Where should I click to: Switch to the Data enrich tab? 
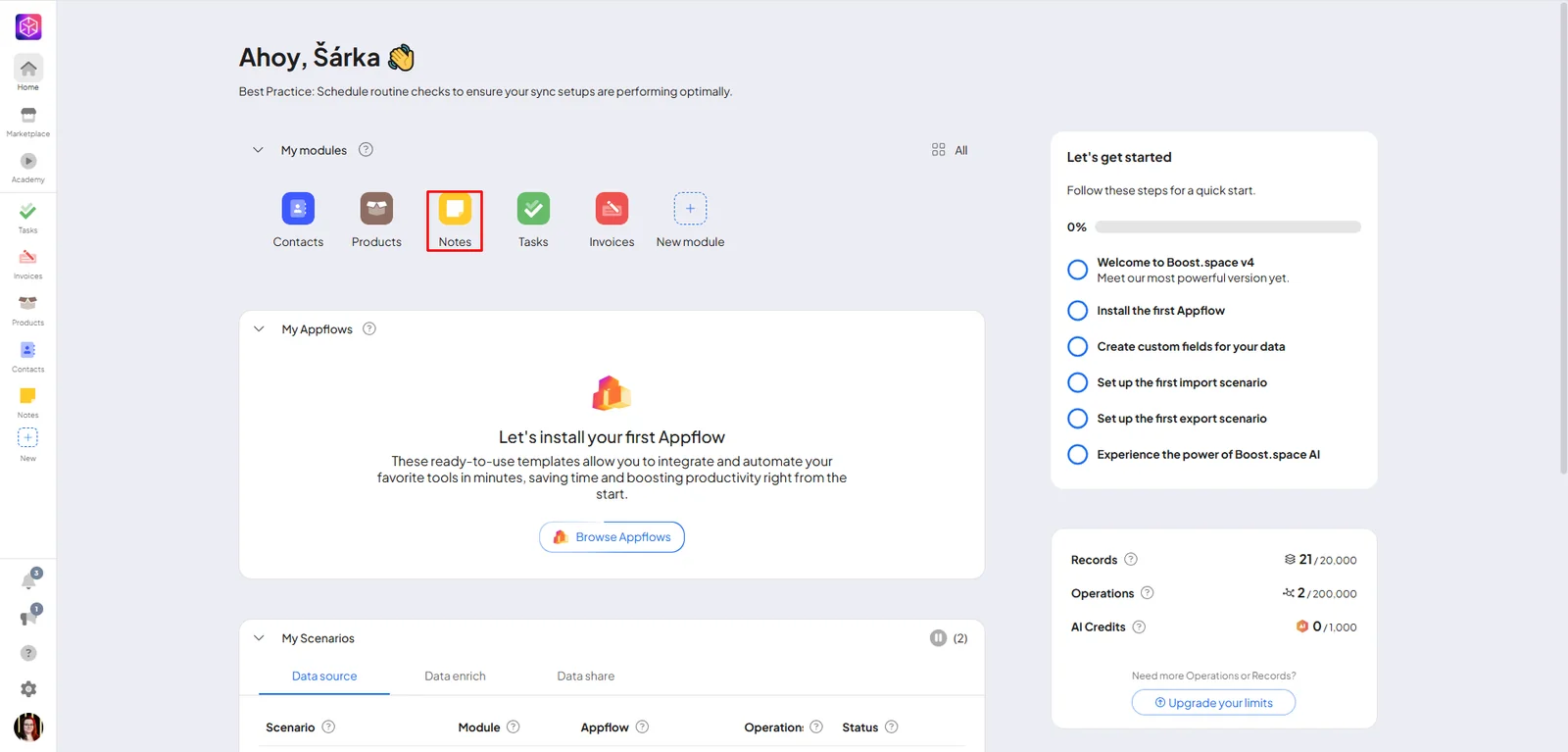(455, 677)
